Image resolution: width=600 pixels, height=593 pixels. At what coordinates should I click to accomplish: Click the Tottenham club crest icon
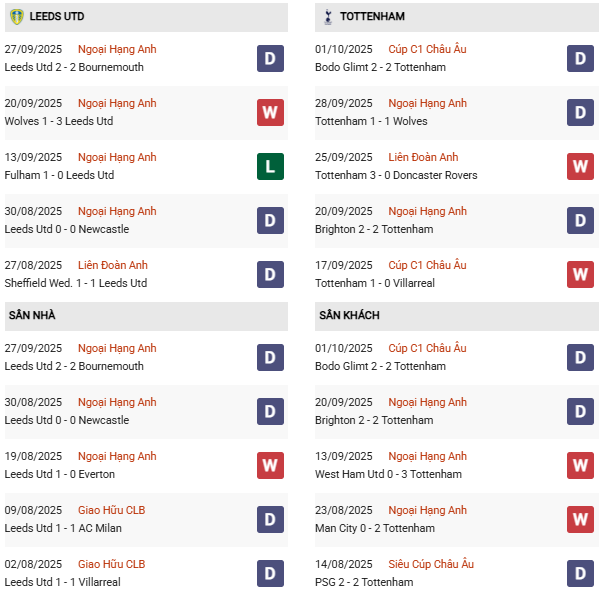pyautogui.click(x=327, y=17)
